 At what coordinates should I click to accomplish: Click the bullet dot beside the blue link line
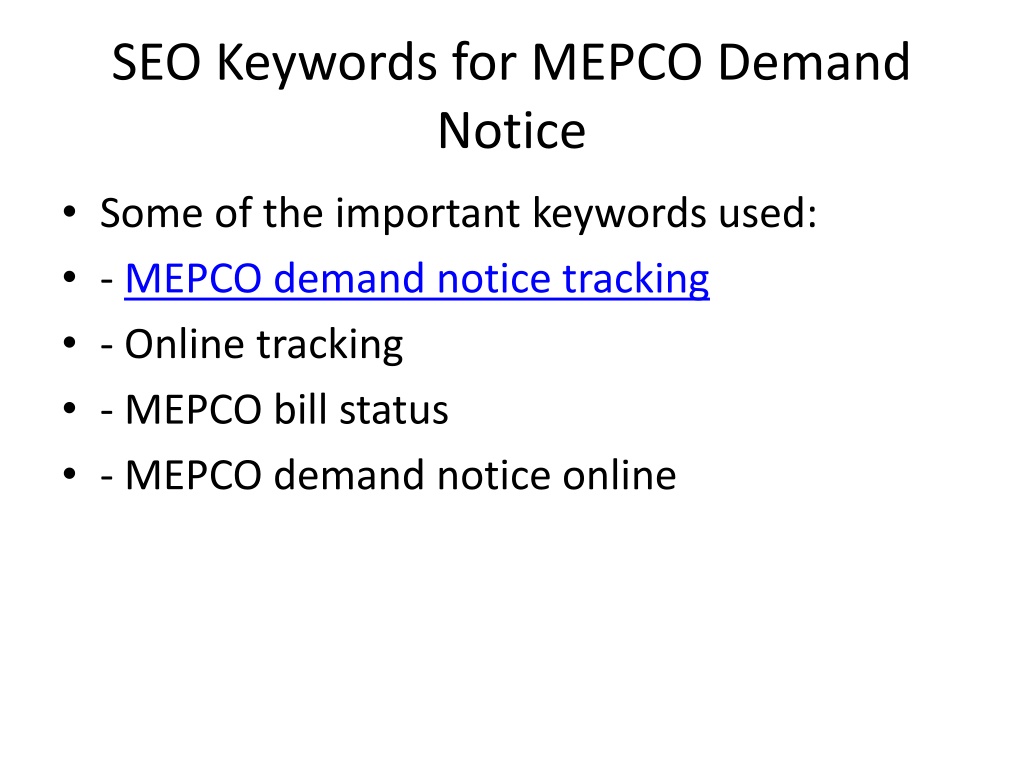(x=70, y=277)
